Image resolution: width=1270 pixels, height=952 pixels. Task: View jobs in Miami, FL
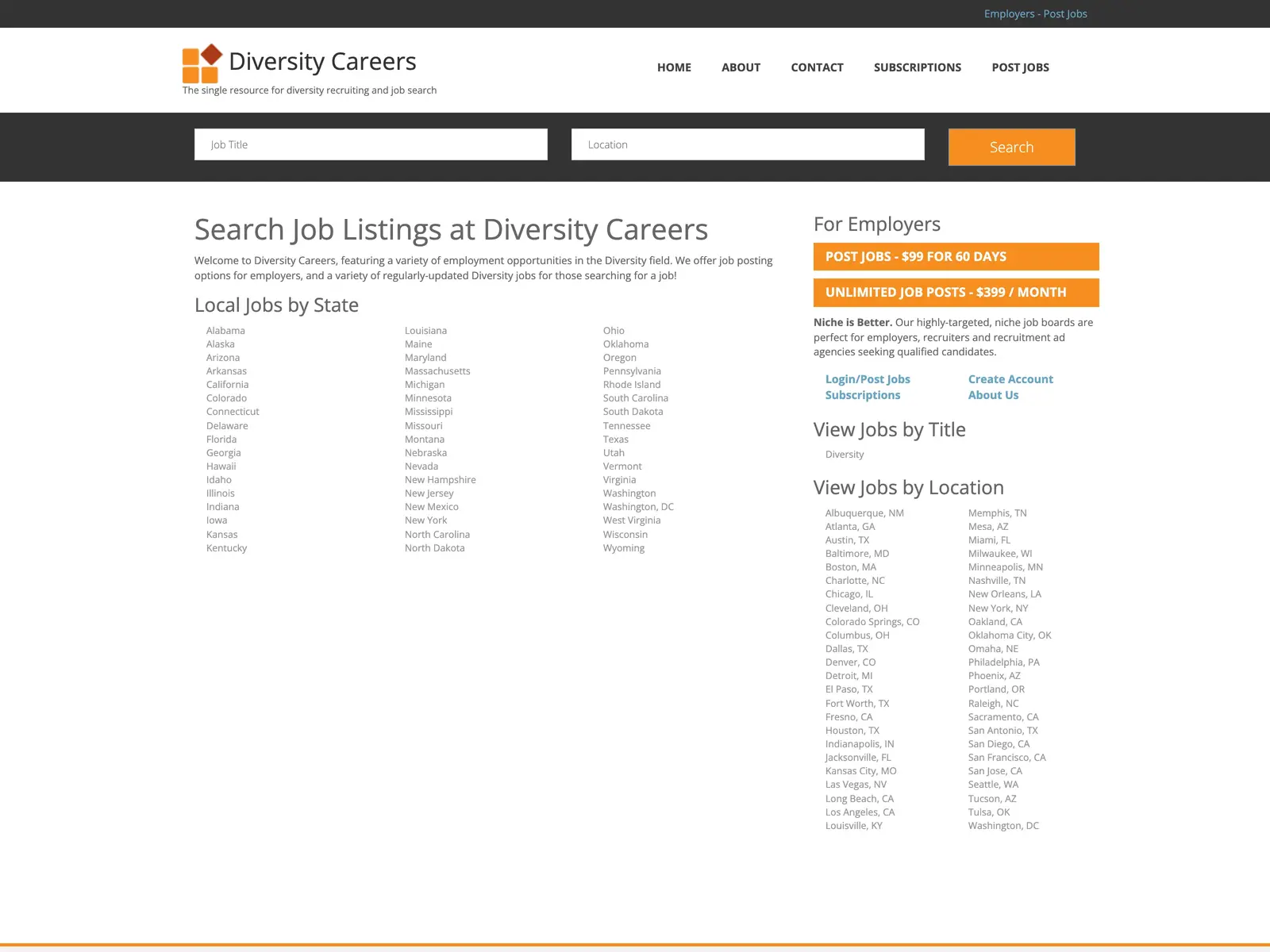989,540
